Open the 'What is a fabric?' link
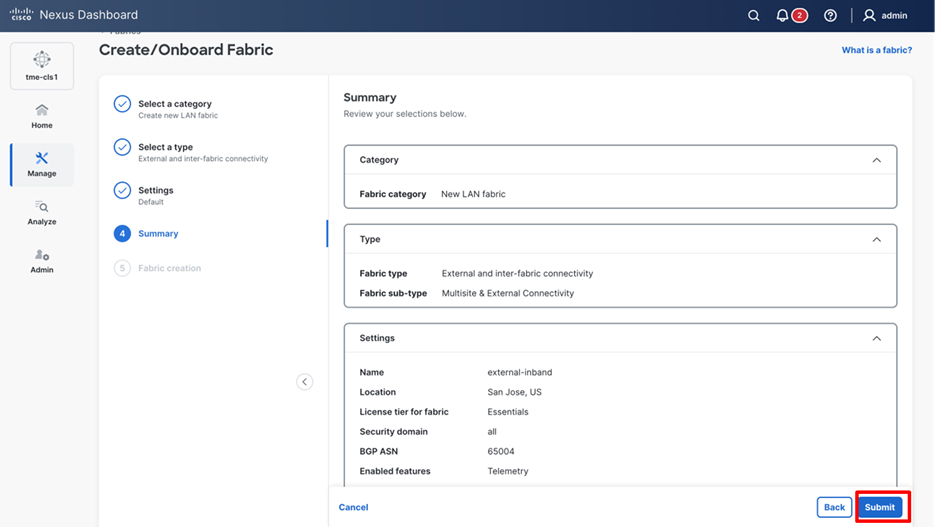The image size is (936, 527). [876, 50]
